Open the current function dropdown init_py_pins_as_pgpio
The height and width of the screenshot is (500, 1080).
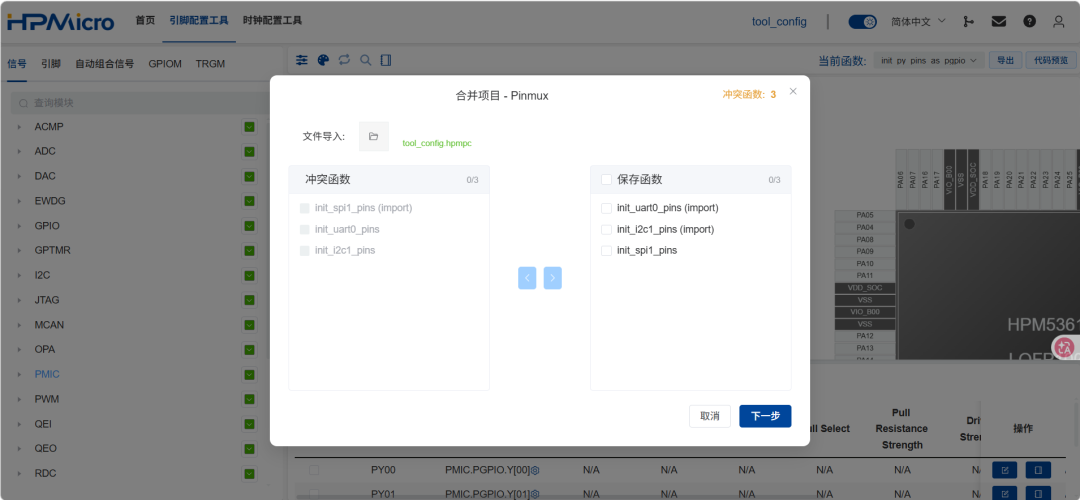pyautogui.click(x=928, y=61)
